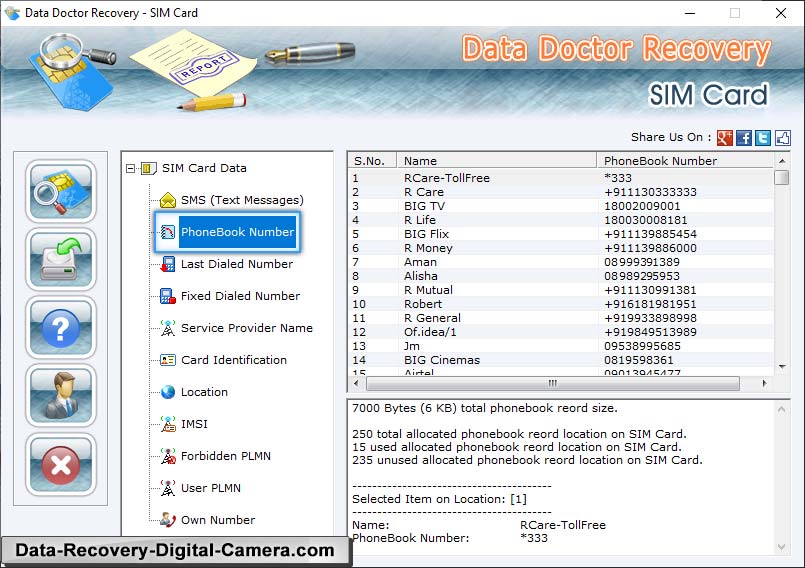Select Own Number tree item

click(x=218, y=520)
